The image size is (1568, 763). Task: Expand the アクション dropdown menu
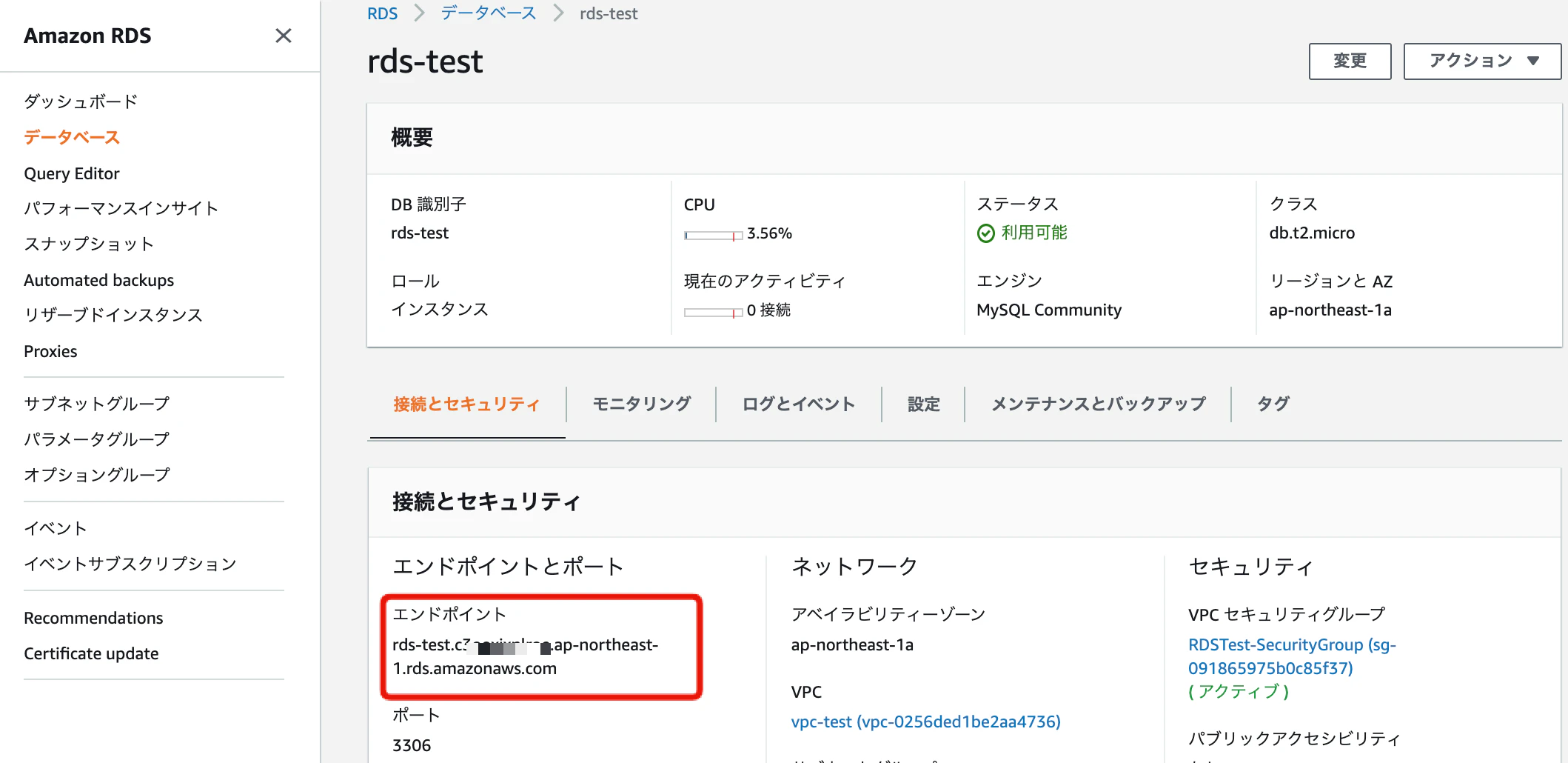(1482, 61)
